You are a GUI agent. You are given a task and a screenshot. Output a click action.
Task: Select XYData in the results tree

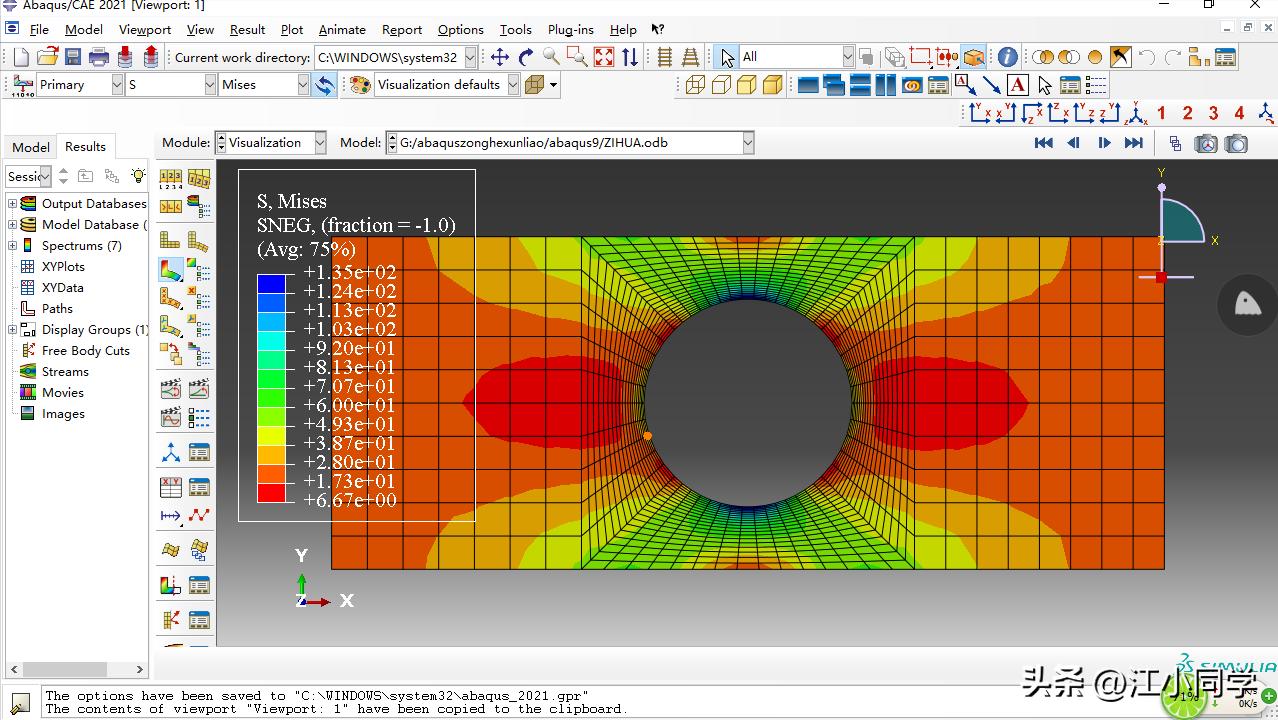point(62,287)
